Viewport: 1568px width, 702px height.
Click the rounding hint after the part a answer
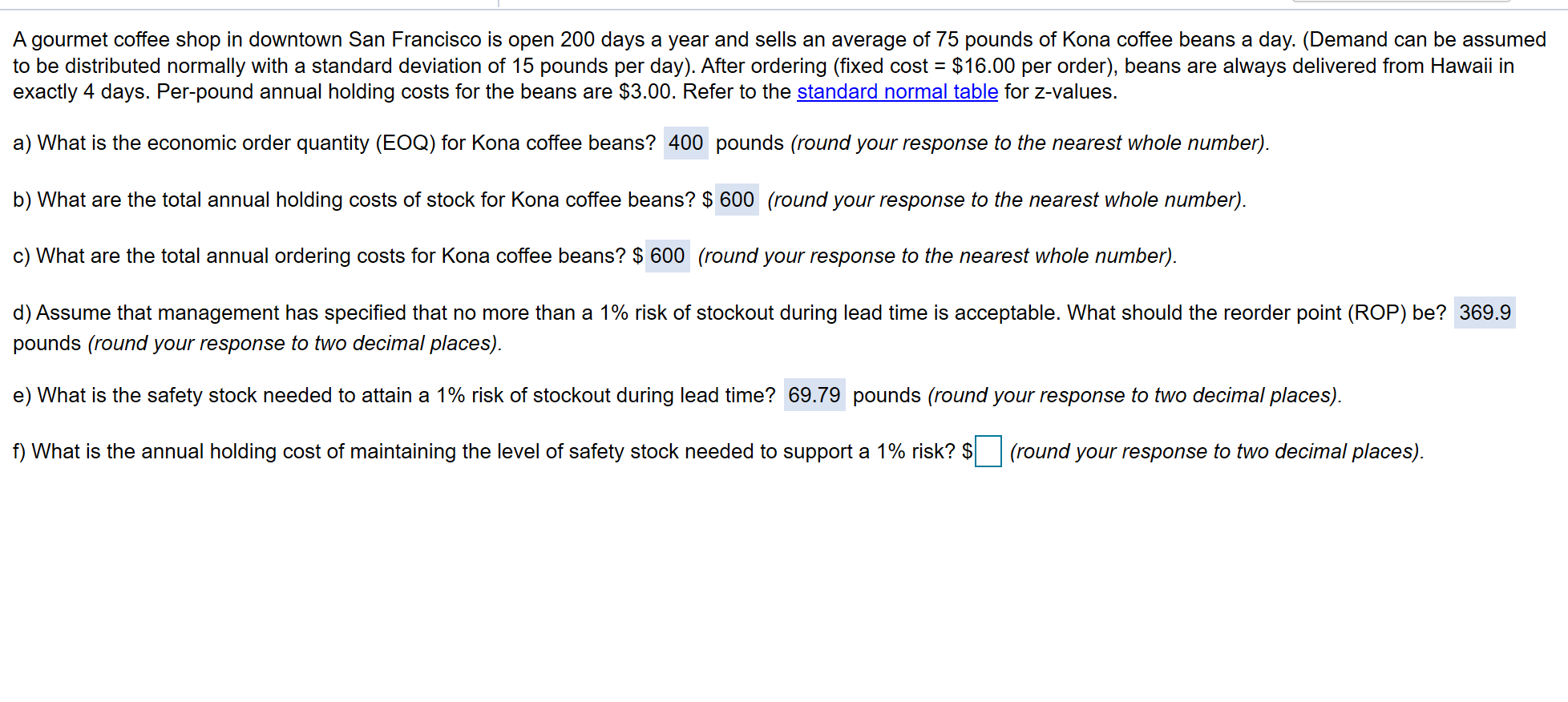(x=1029, y=143)
